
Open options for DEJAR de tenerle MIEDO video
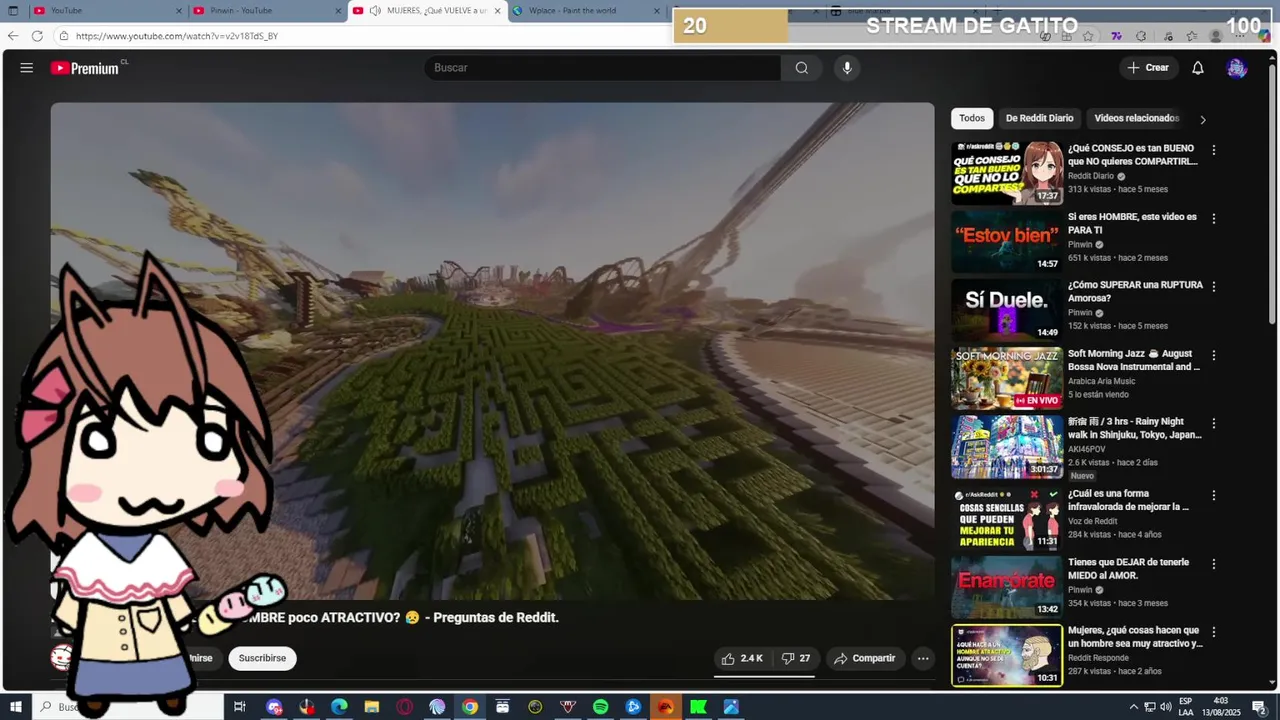(x=1214, y=564)
